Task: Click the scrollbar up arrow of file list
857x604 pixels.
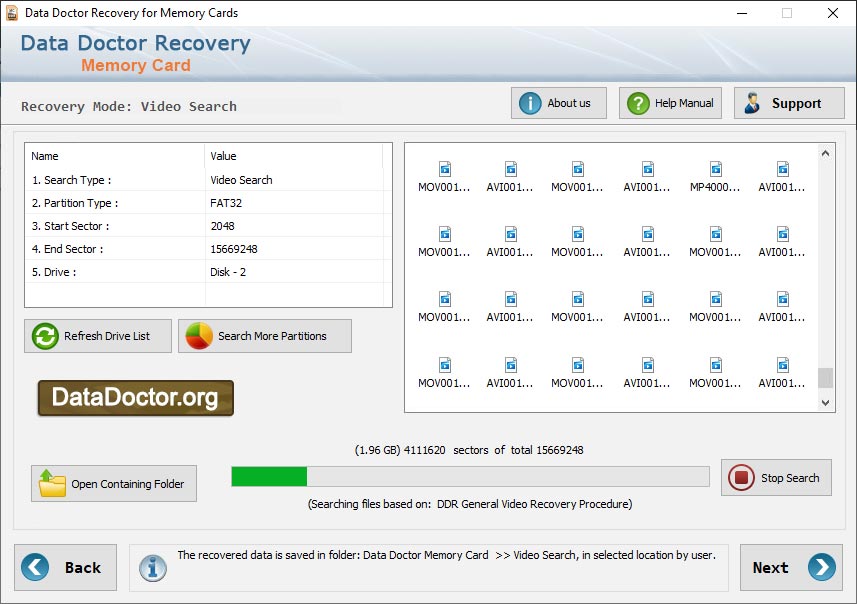Action: [825, 153]
